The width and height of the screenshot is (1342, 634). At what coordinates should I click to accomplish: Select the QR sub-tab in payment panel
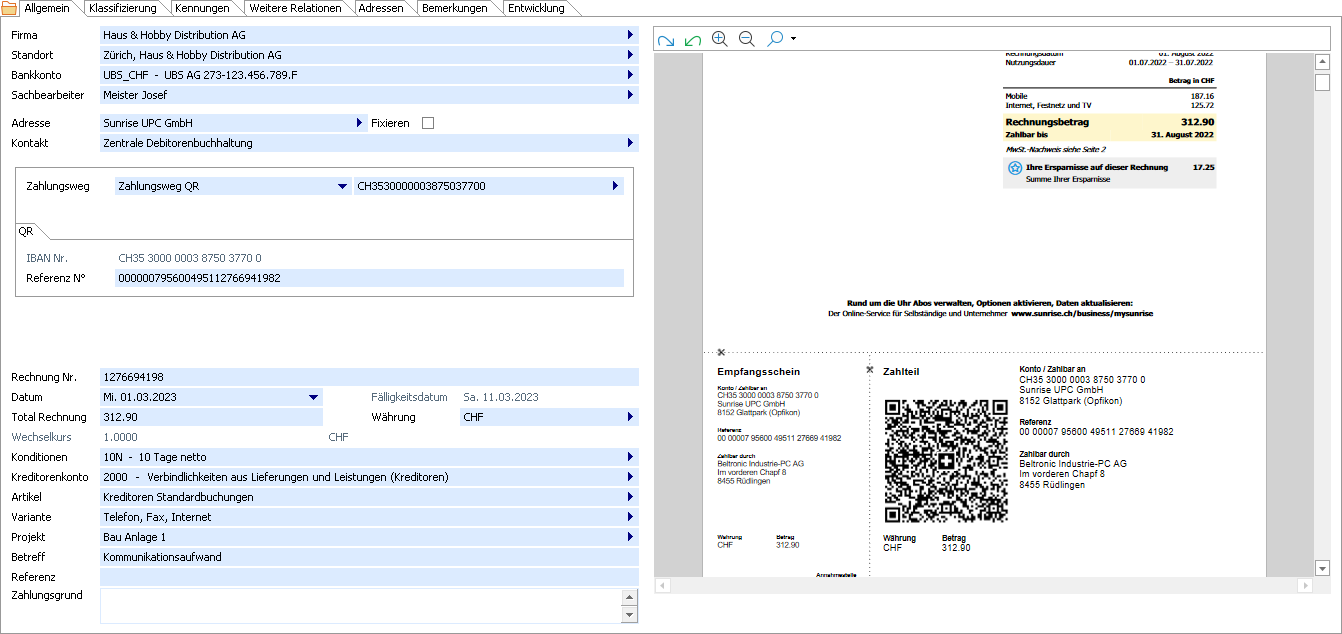point(26,231)
